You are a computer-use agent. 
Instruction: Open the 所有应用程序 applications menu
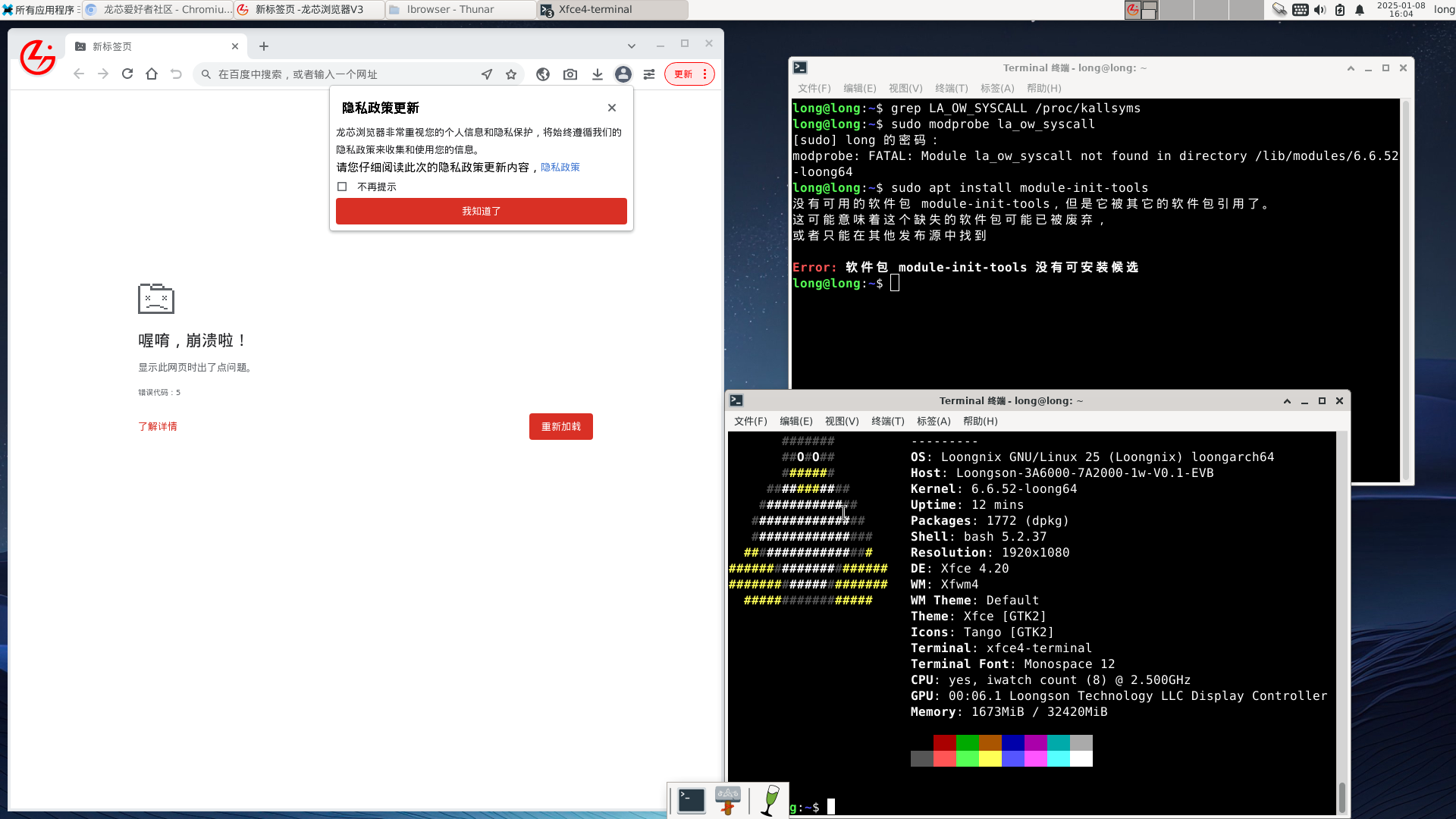point(39,10)
